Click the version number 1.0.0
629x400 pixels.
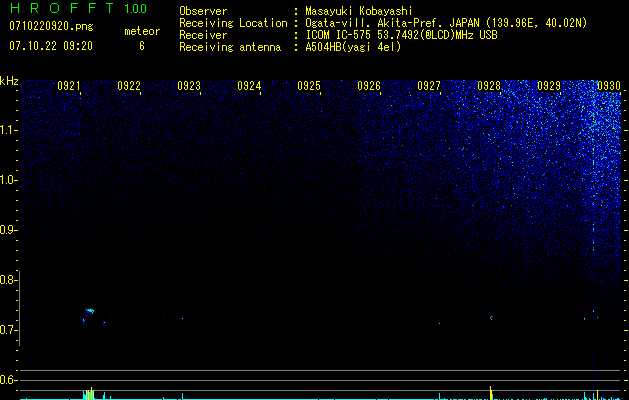pos(135,9)
